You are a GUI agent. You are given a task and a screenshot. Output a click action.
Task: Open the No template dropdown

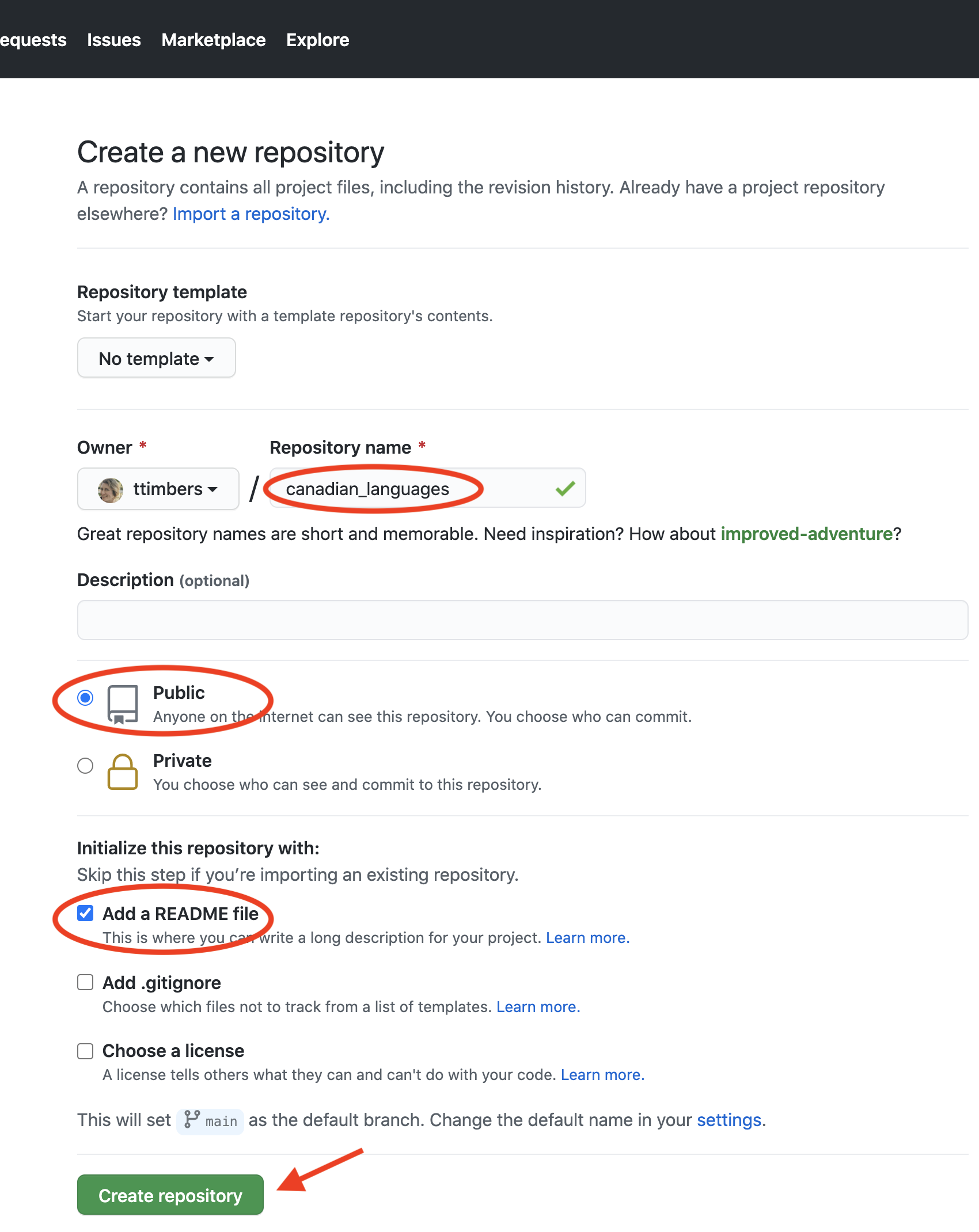(x=156, y=358)
